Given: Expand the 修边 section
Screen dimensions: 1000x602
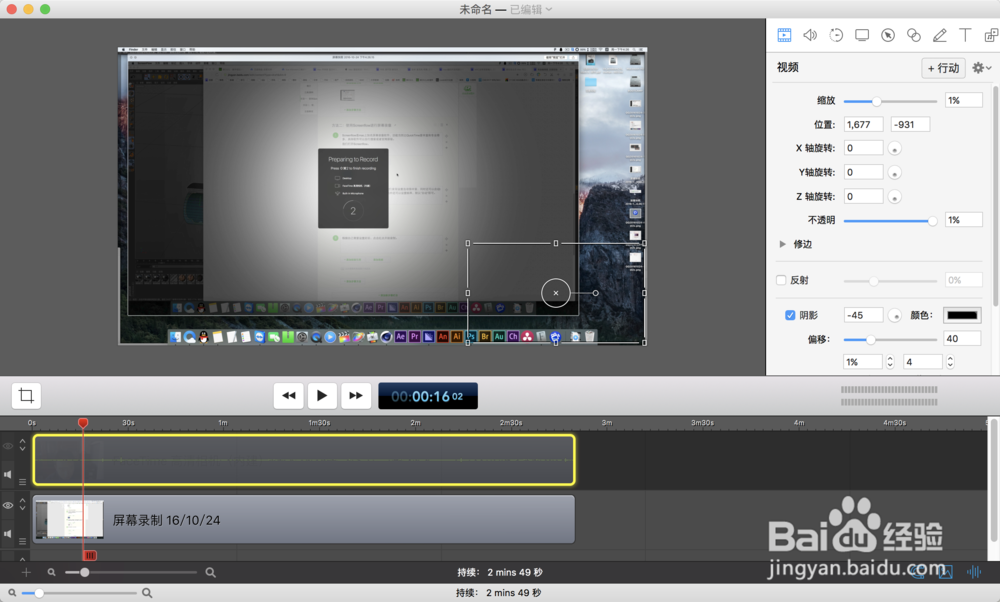Looking at the screenshot, I should point(783,244).
